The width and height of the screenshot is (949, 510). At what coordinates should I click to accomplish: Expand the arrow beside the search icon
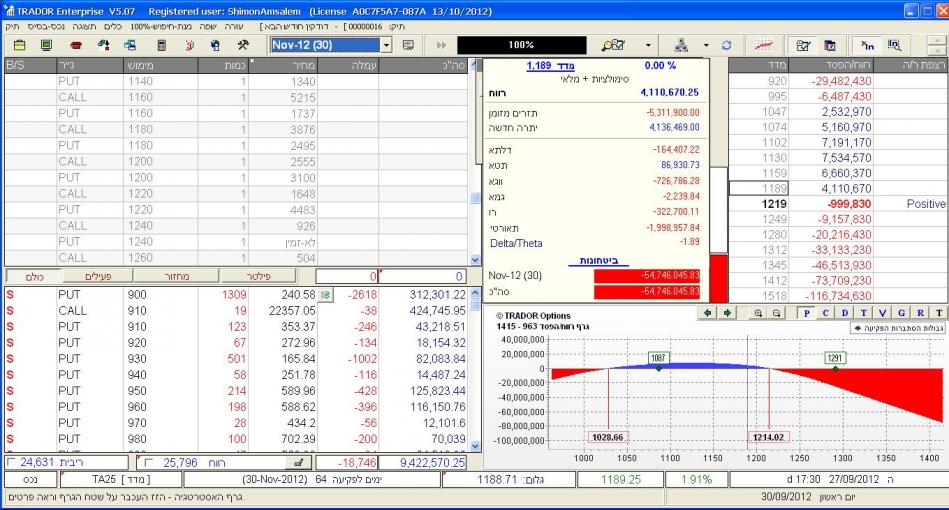click(647, 46)
